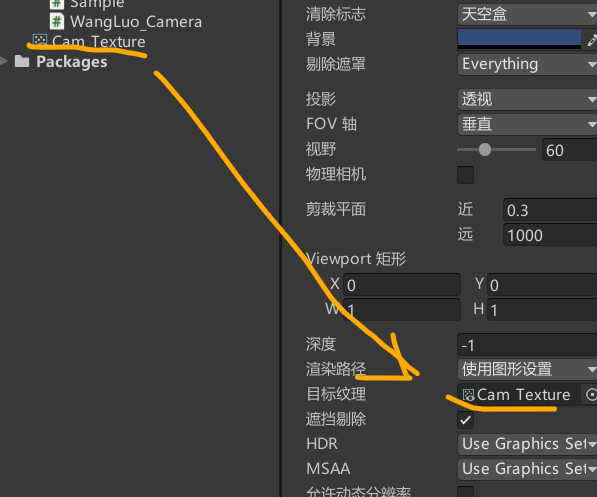The image size is (597, 497).
Task: Click the Viewport Y field
Action: click(x=542, y=285)
